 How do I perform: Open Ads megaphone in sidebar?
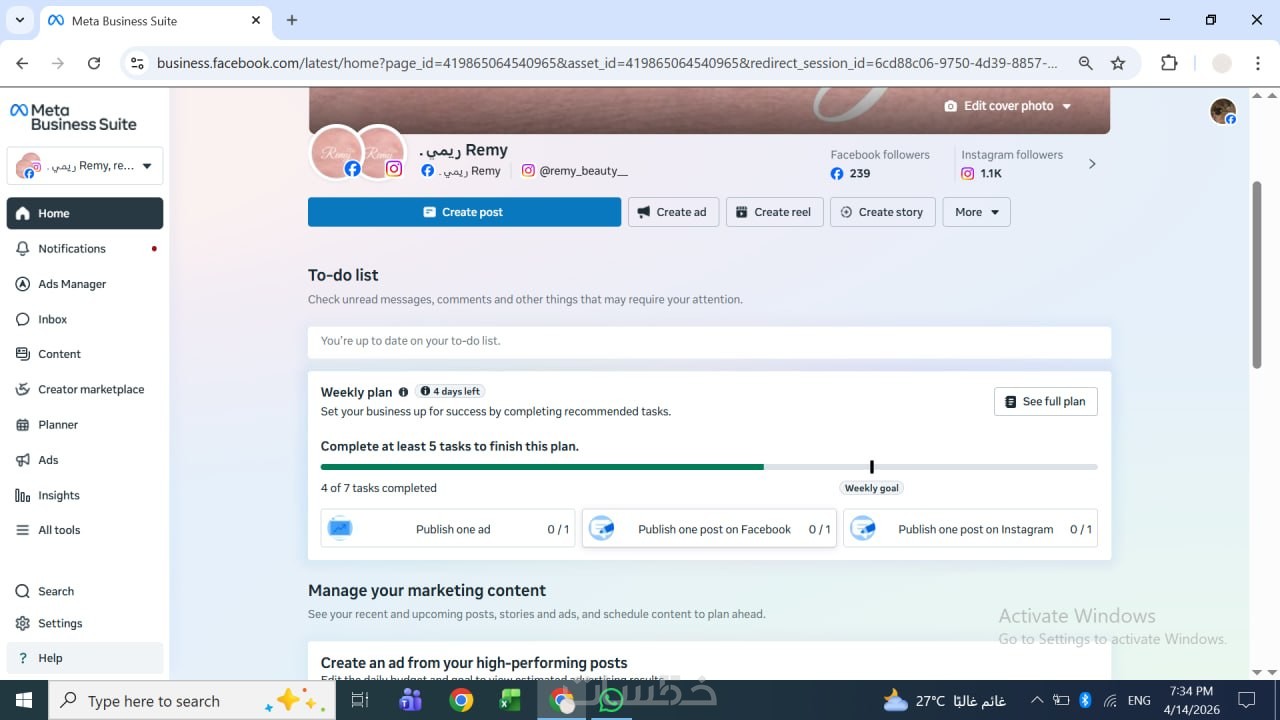(x=85, y=460)
